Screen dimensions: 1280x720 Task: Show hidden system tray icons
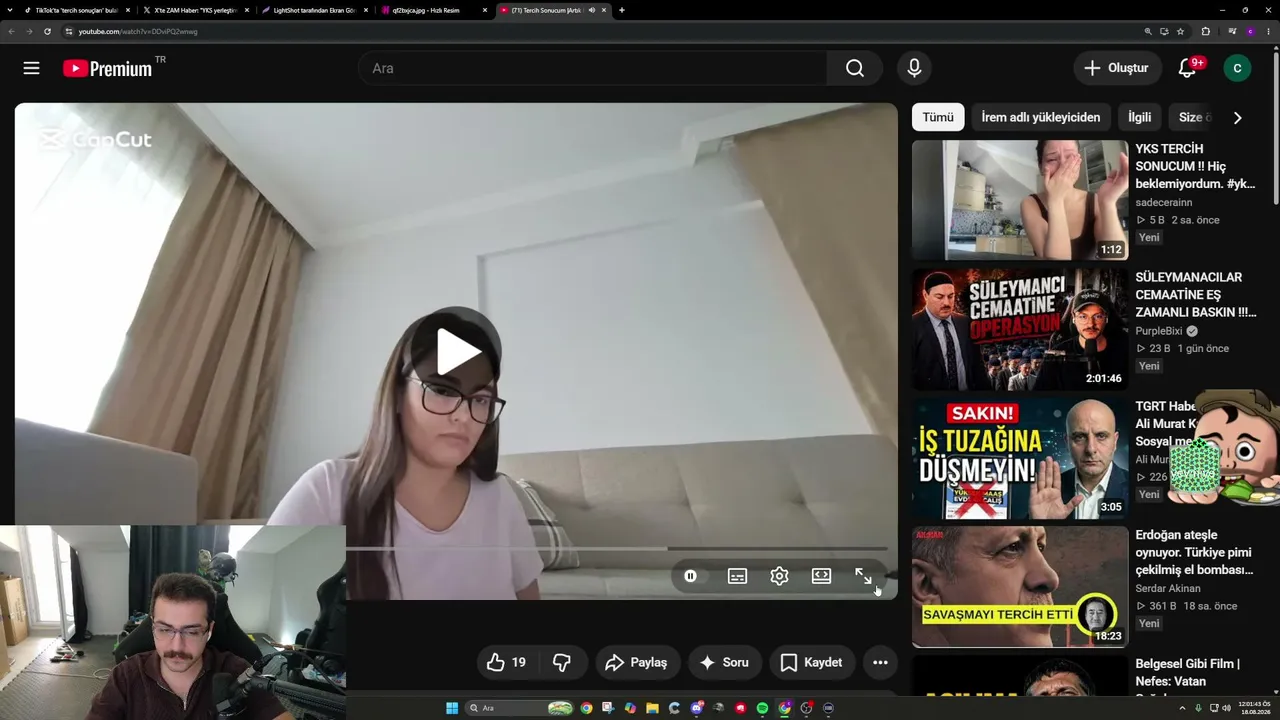tap(1181, 708)
